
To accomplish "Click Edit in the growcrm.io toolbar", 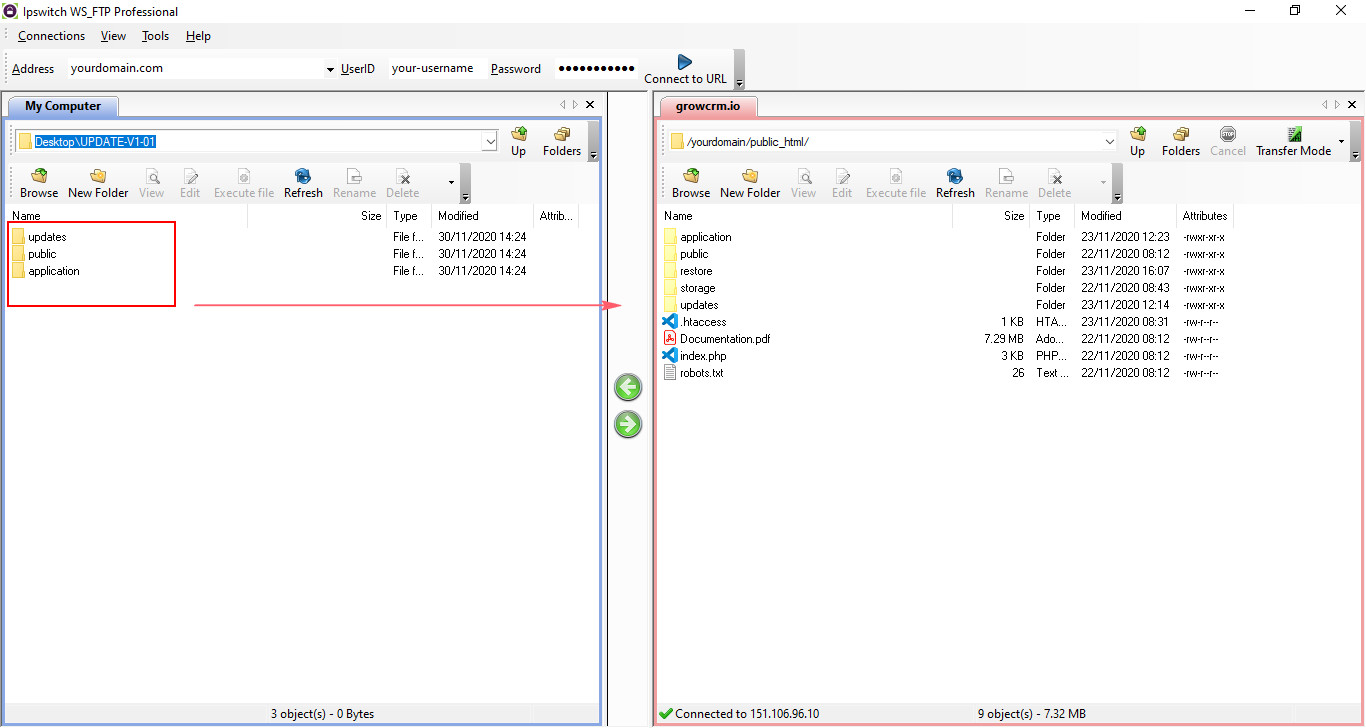I will 842,183.
